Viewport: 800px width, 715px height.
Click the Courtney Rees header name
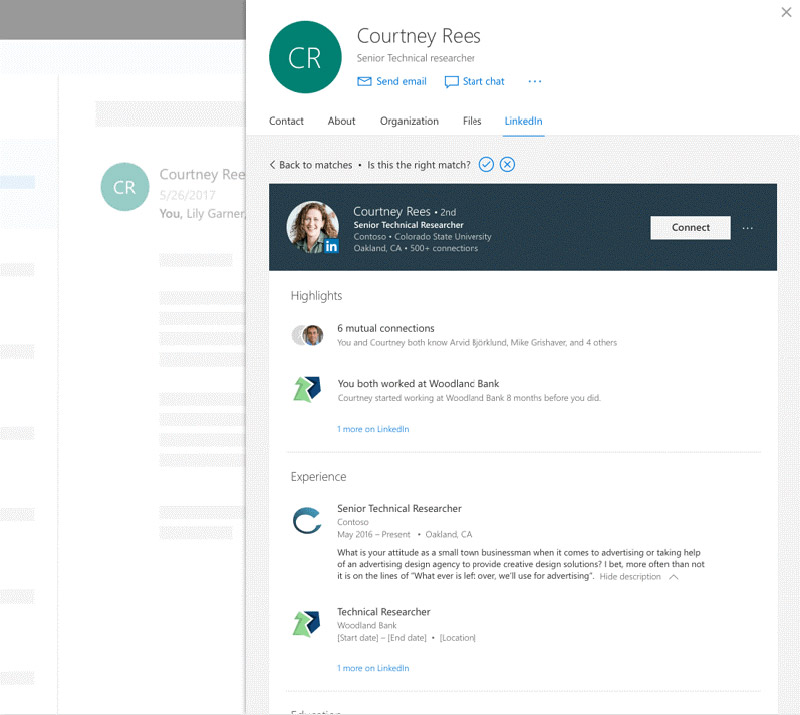click(418, 36)
